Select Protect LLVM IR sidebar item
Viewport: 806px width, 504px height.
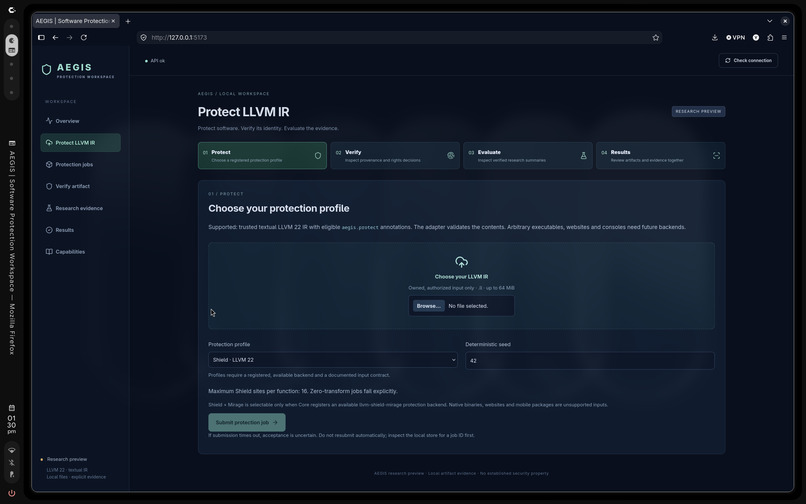pos(80,142)
